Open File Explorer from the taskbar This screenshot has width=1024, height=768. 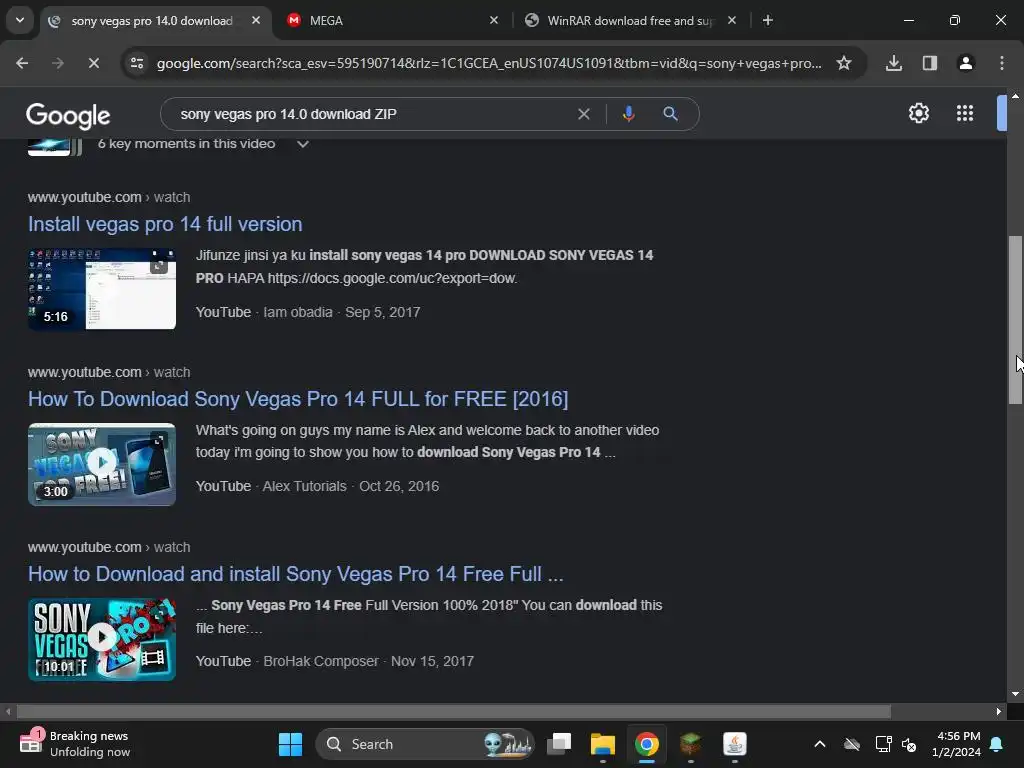coord(603,744)
